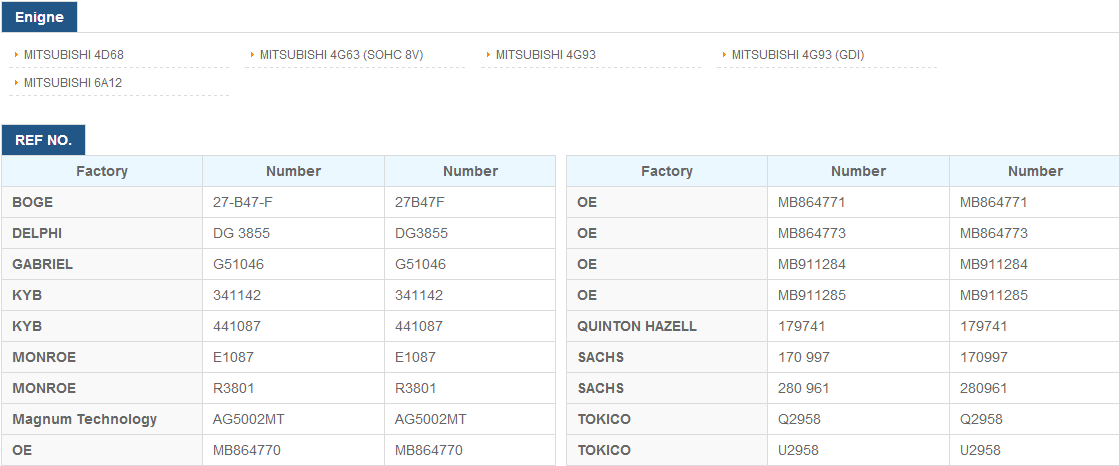Select GABRIEL reference number G51046
Screen dimensions: 1119x466
238,264
